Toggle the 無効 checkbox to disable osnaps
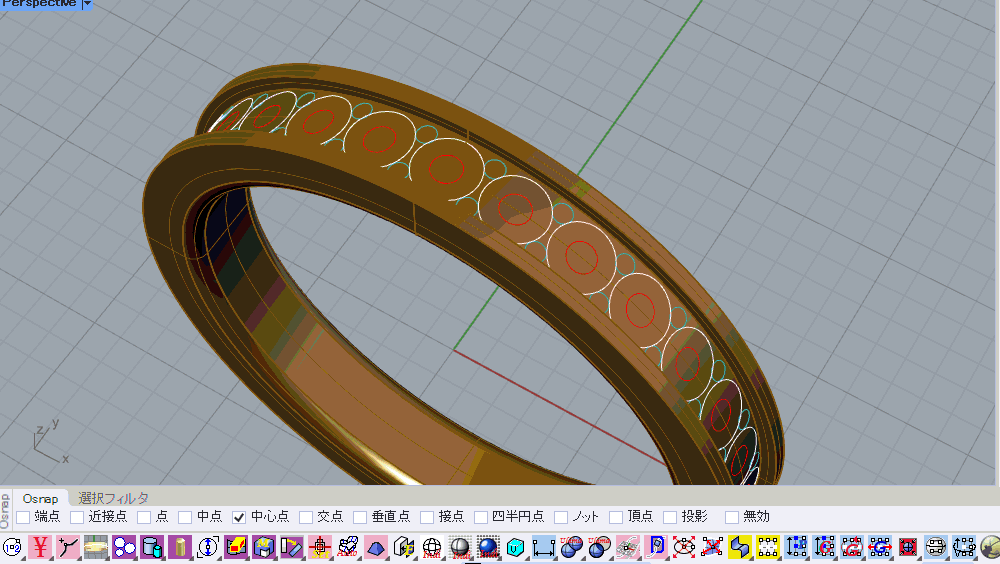The image size is (1000, 564). (732, 517)
